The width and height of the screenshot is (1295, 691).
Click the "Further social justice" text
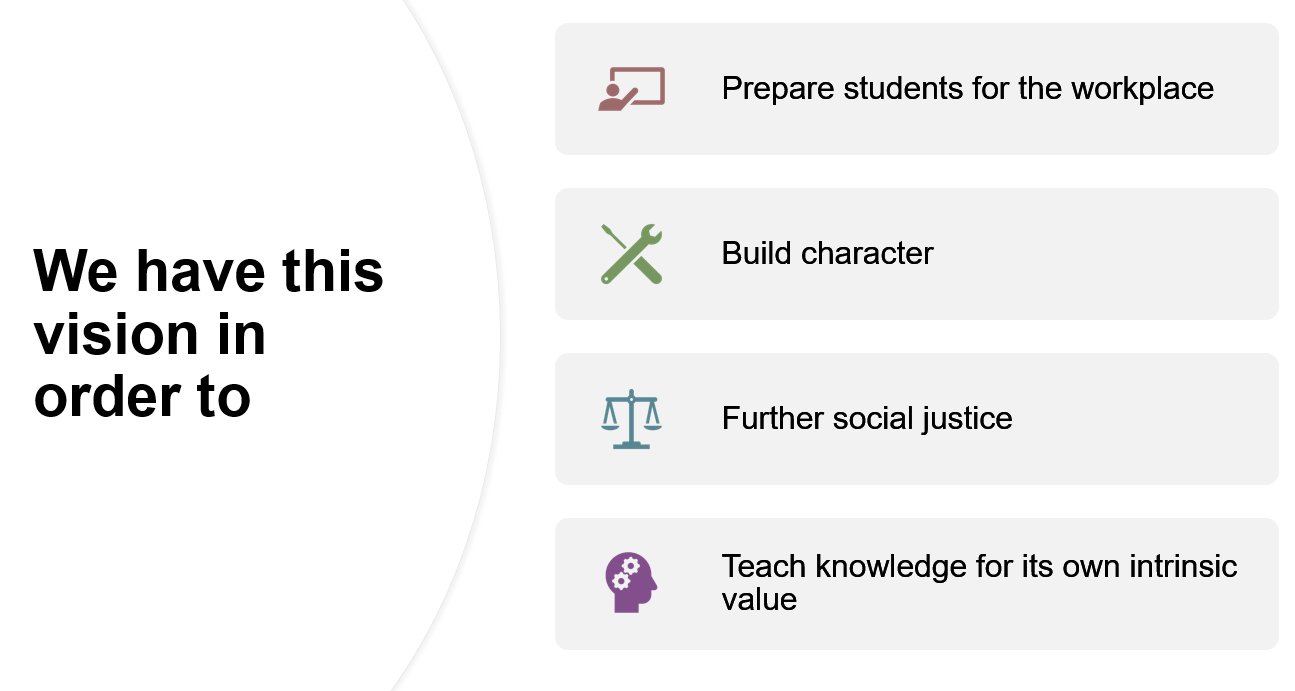[x=867, y=418]
